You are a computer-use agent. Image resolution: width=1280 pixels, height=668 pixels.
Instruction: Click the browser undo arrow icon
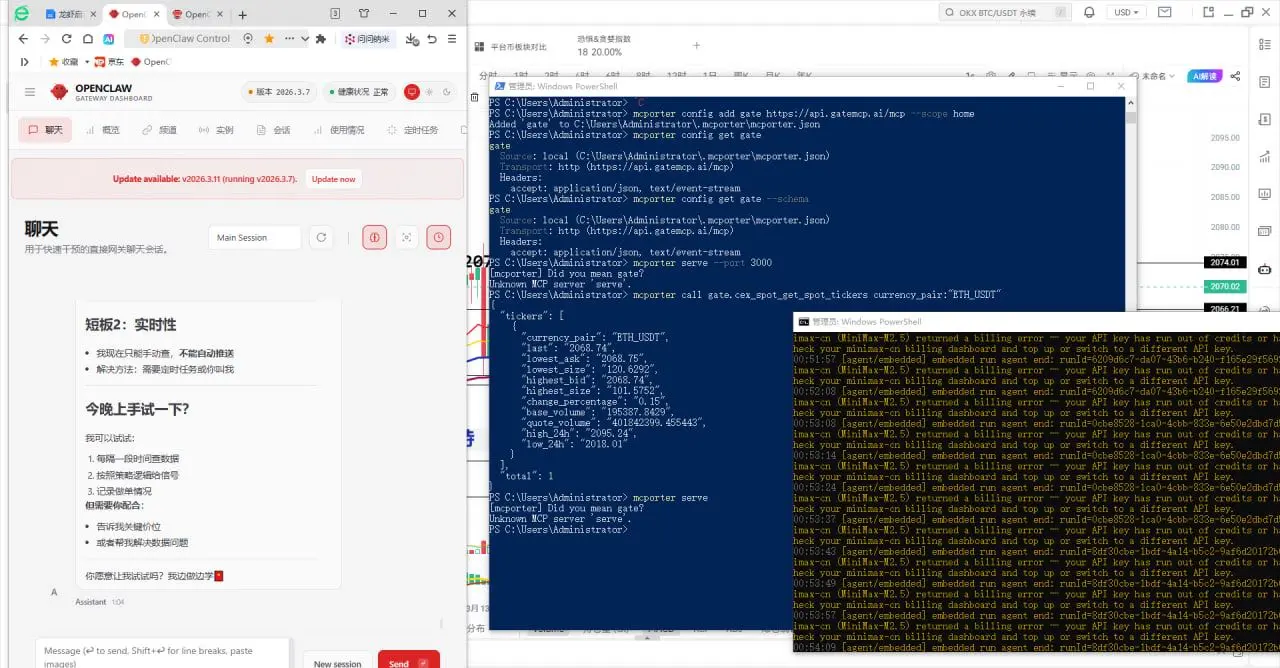click(x=431, y=38)
